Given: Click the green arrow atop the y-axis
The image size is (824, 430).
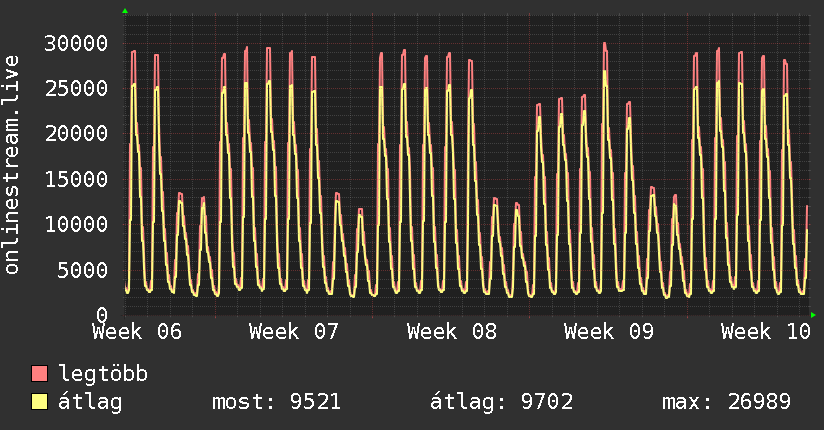Looking at the screenshot, I should pyautogui.click(x=125, y=11).
